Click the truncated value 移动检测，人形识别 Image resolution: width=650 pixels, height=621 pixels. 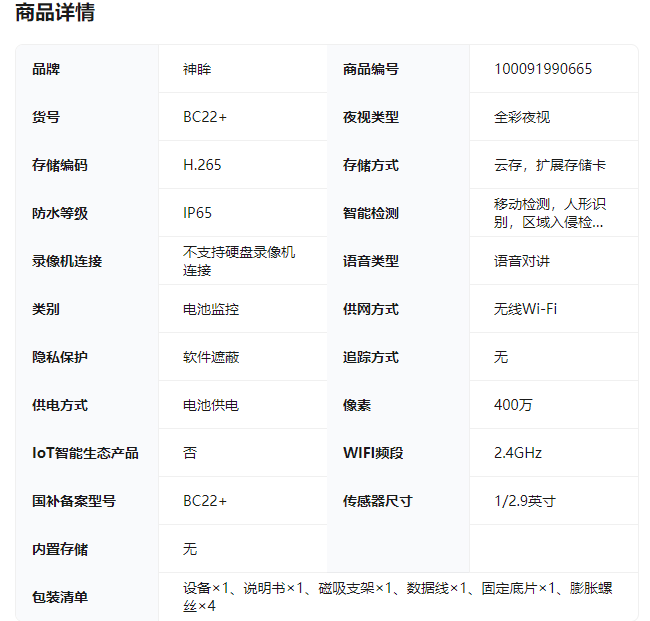pos(550,213)
